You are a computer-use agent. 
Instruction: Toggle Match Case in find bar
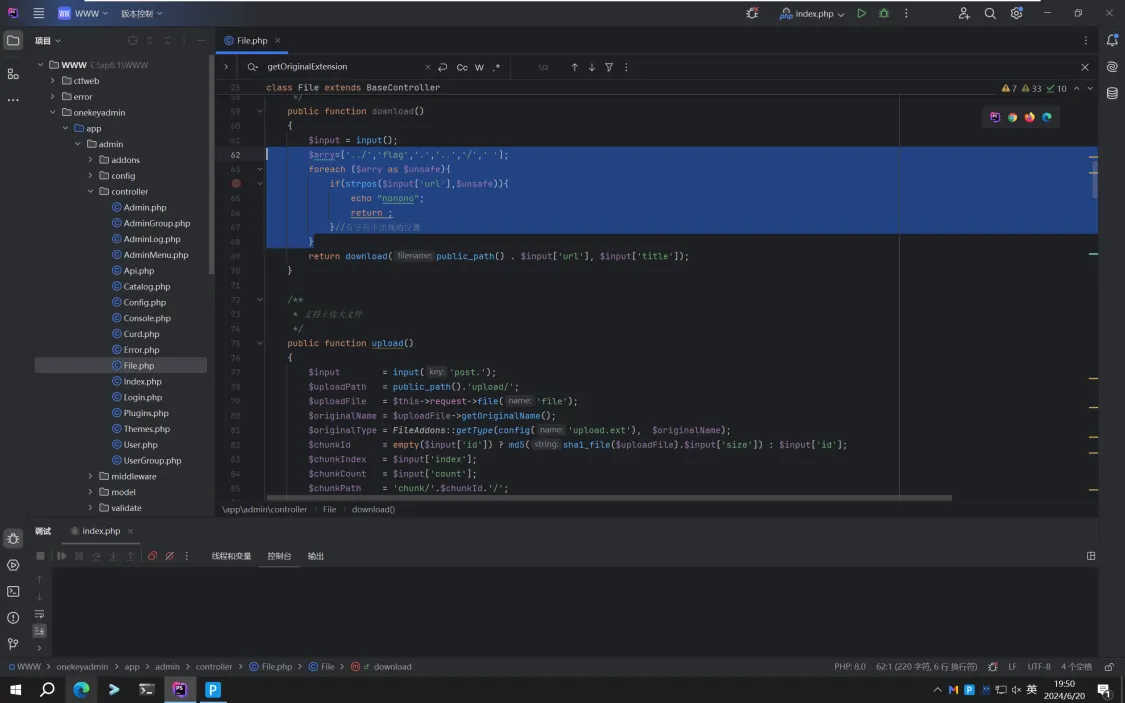[x=462, y=67]
